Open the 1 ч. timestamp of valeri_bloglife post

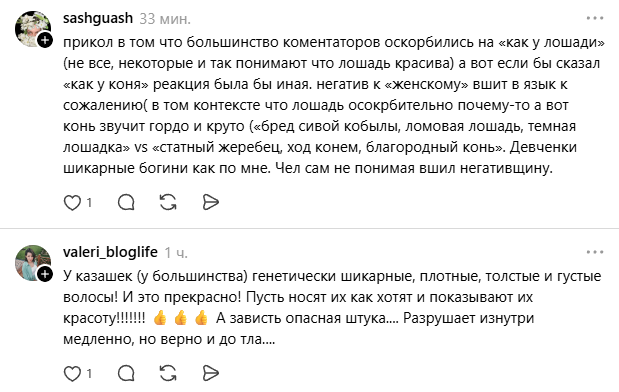click(x=176, y=253)
